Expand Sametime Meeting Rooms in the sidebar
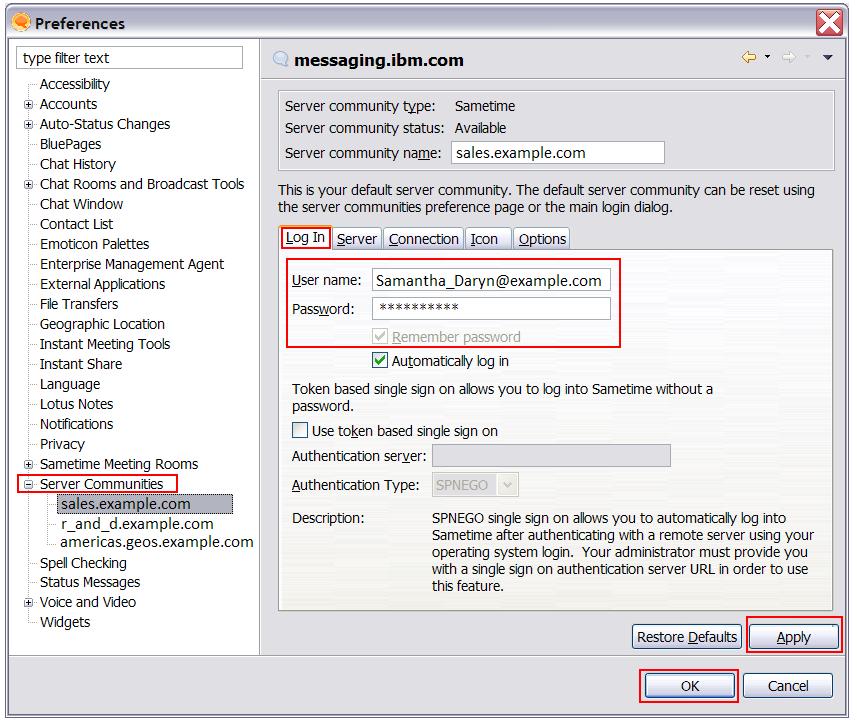The image size is (857, 725). coord(28,464)
